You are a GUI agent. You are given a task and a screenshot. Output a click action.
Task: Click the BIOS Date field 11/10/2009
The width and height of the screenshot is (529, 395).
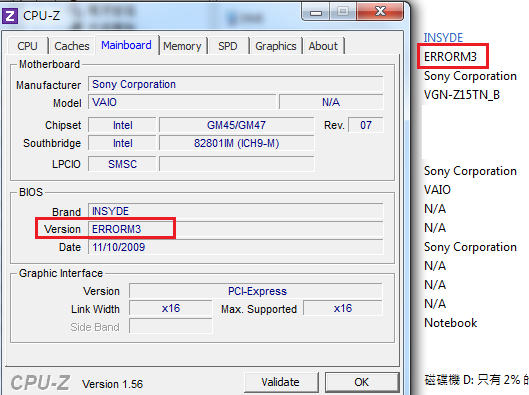point(235,247)
